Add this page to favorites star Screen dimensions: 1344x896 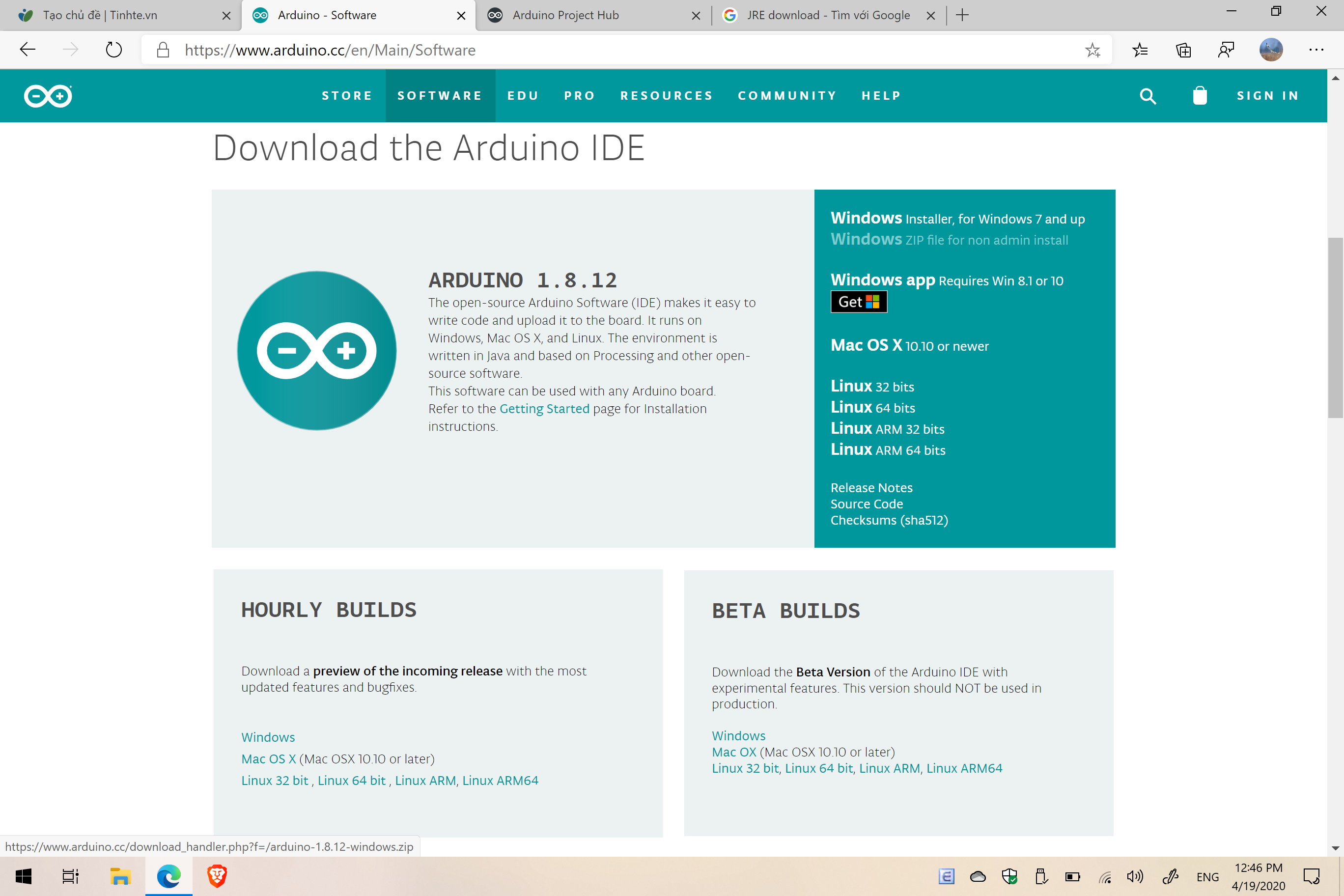[1092, 50]
